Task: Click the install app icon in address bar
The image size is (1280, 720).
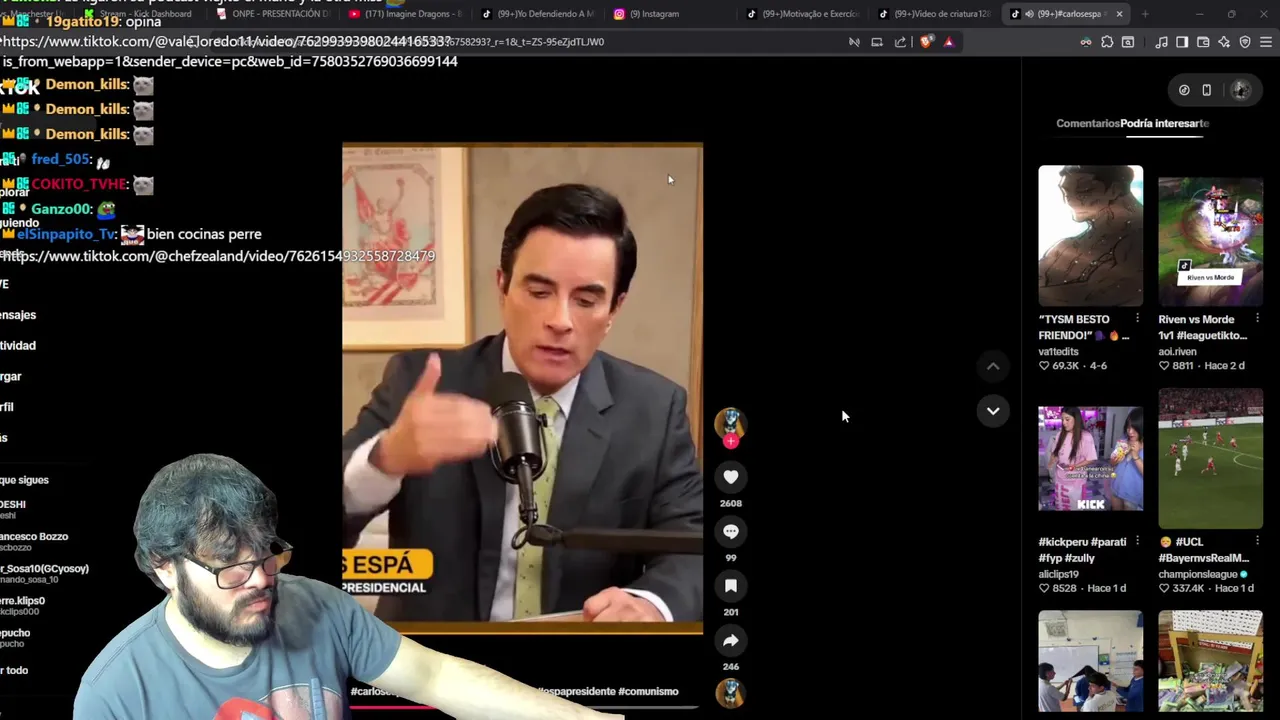Action: coord(877,42)
